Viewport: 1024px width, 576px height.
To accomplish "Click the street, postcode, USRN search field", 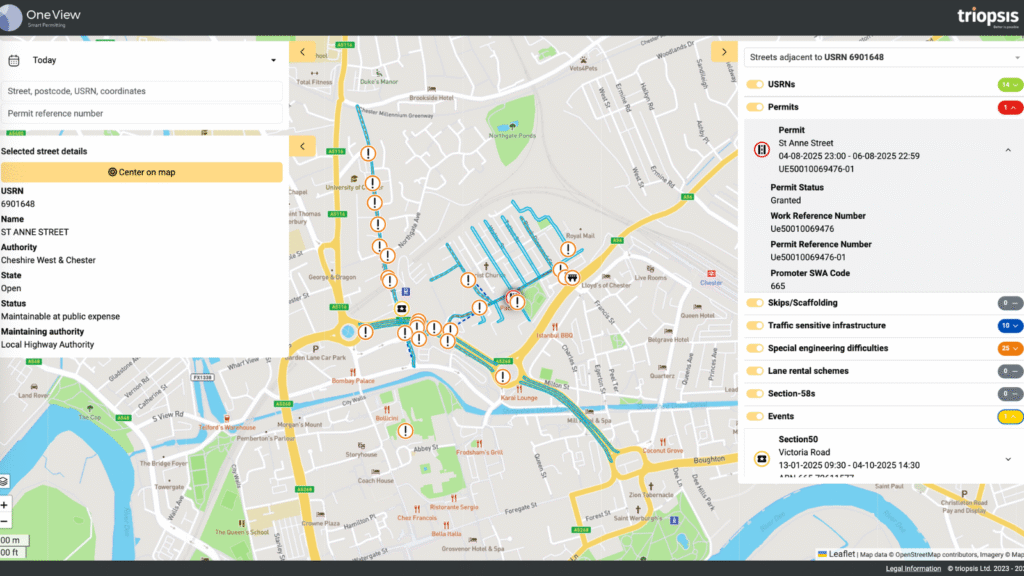I will pyautogui.click(x=142, y=91).
